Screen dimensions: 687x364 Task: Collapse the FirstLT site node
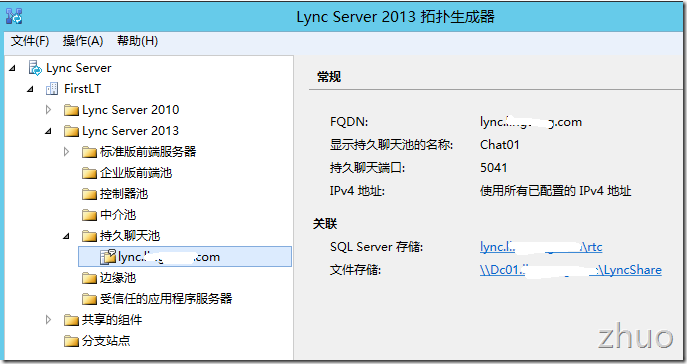click(x=30, y=89)
